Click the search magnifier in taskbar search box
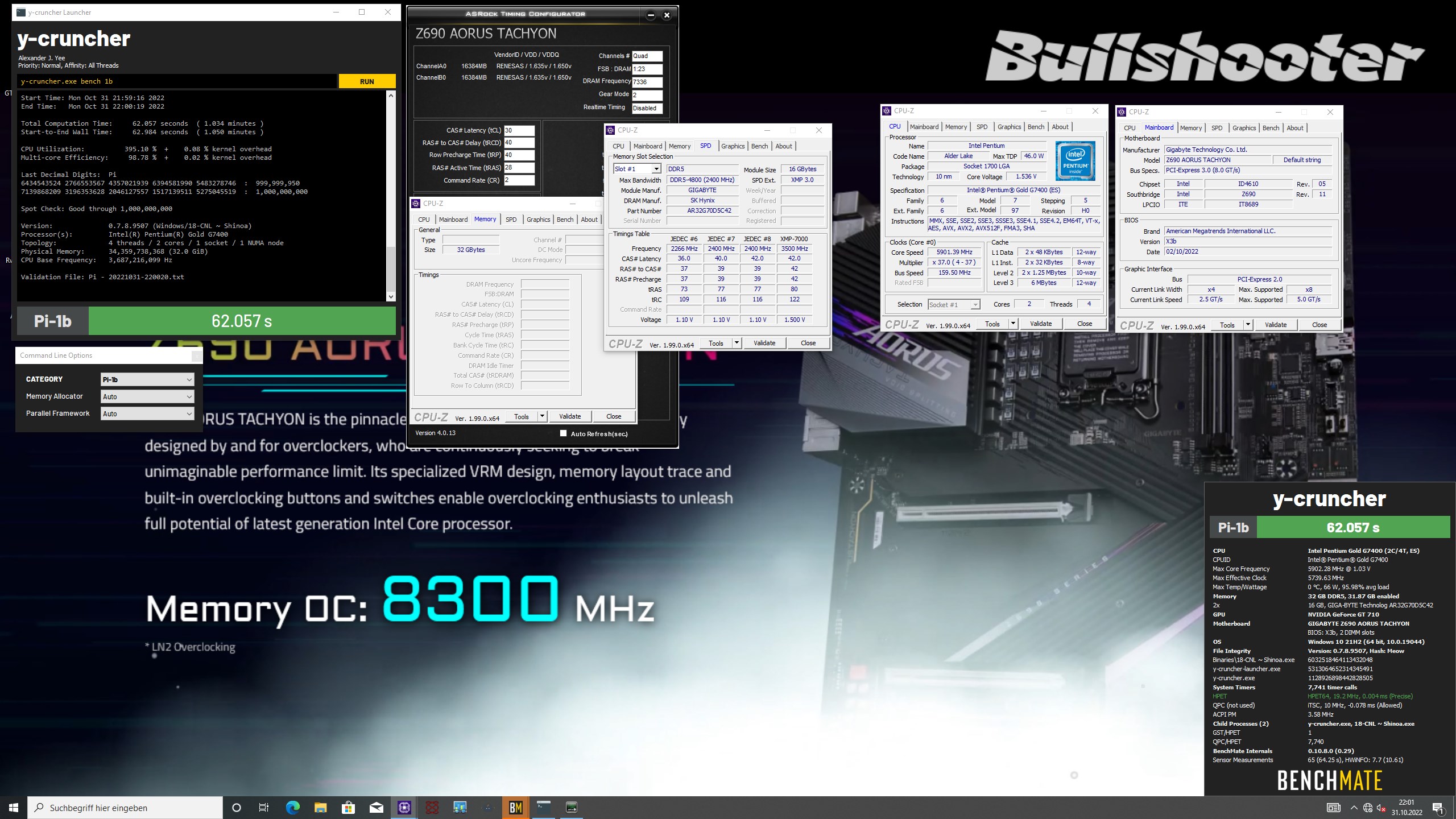Viewport: 1456px width, 819px height. [x=39, y=808]
